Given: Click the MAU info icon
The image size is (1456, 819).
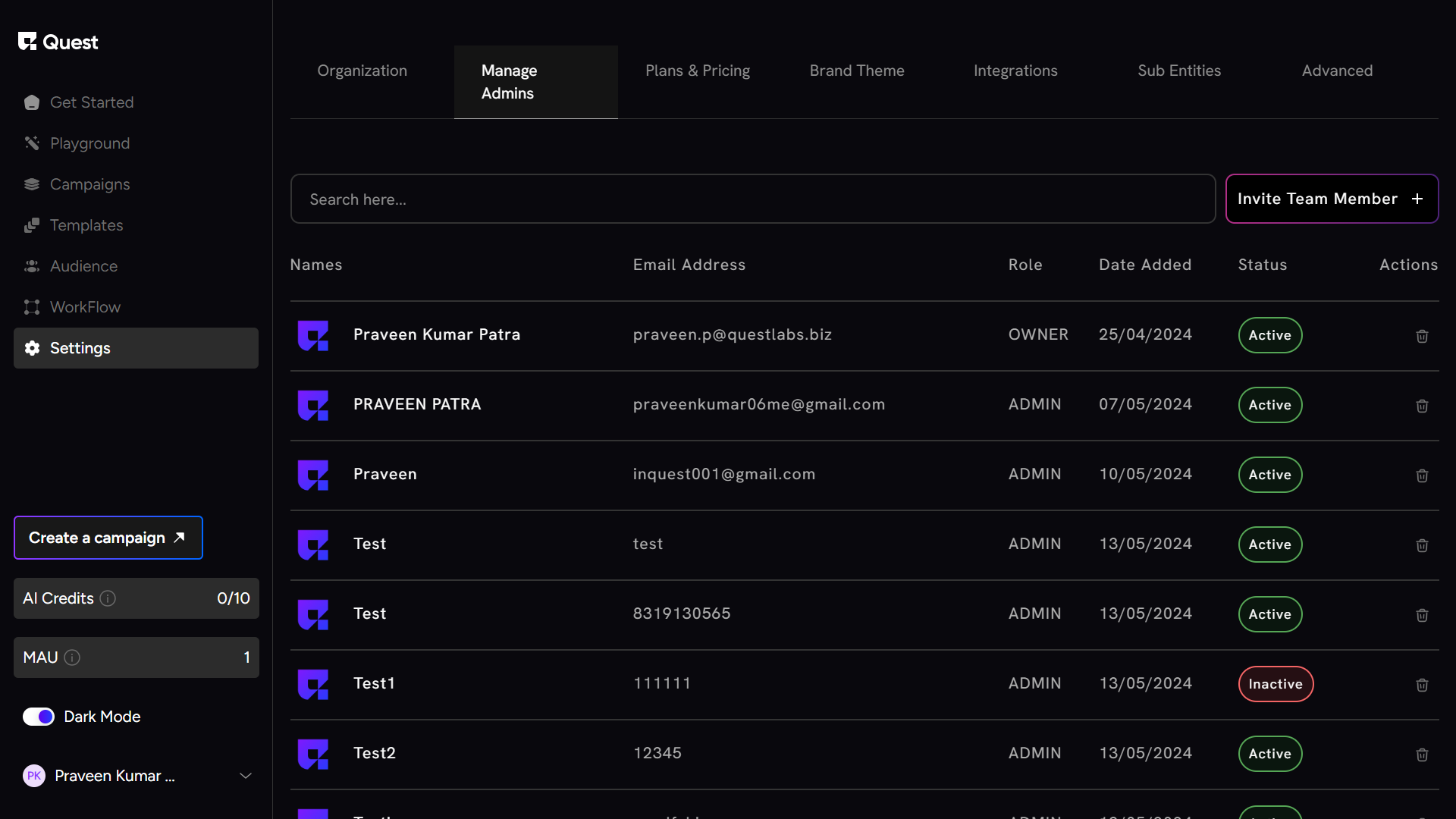Looking at the screenshot, I should [72, 657].
